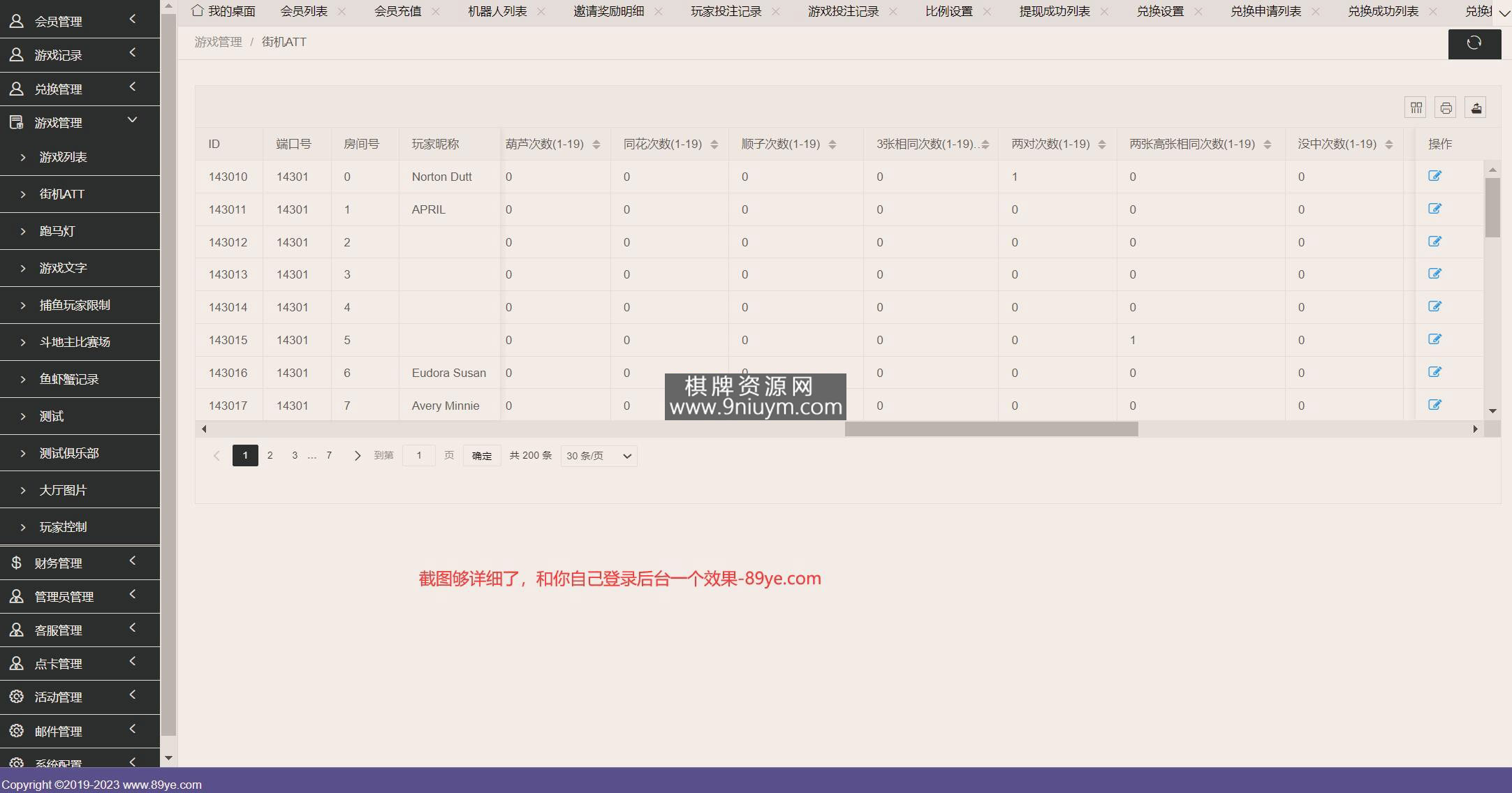Viewport: 1512px width, 793px height.
Task: Switch to the 提现成功列表 tab
Action: [x=1055, y=11]
